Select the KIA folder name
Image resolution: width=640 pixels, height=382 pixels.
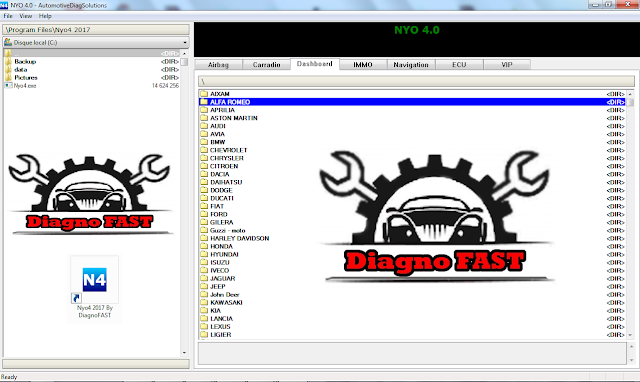tap(216, 311)
